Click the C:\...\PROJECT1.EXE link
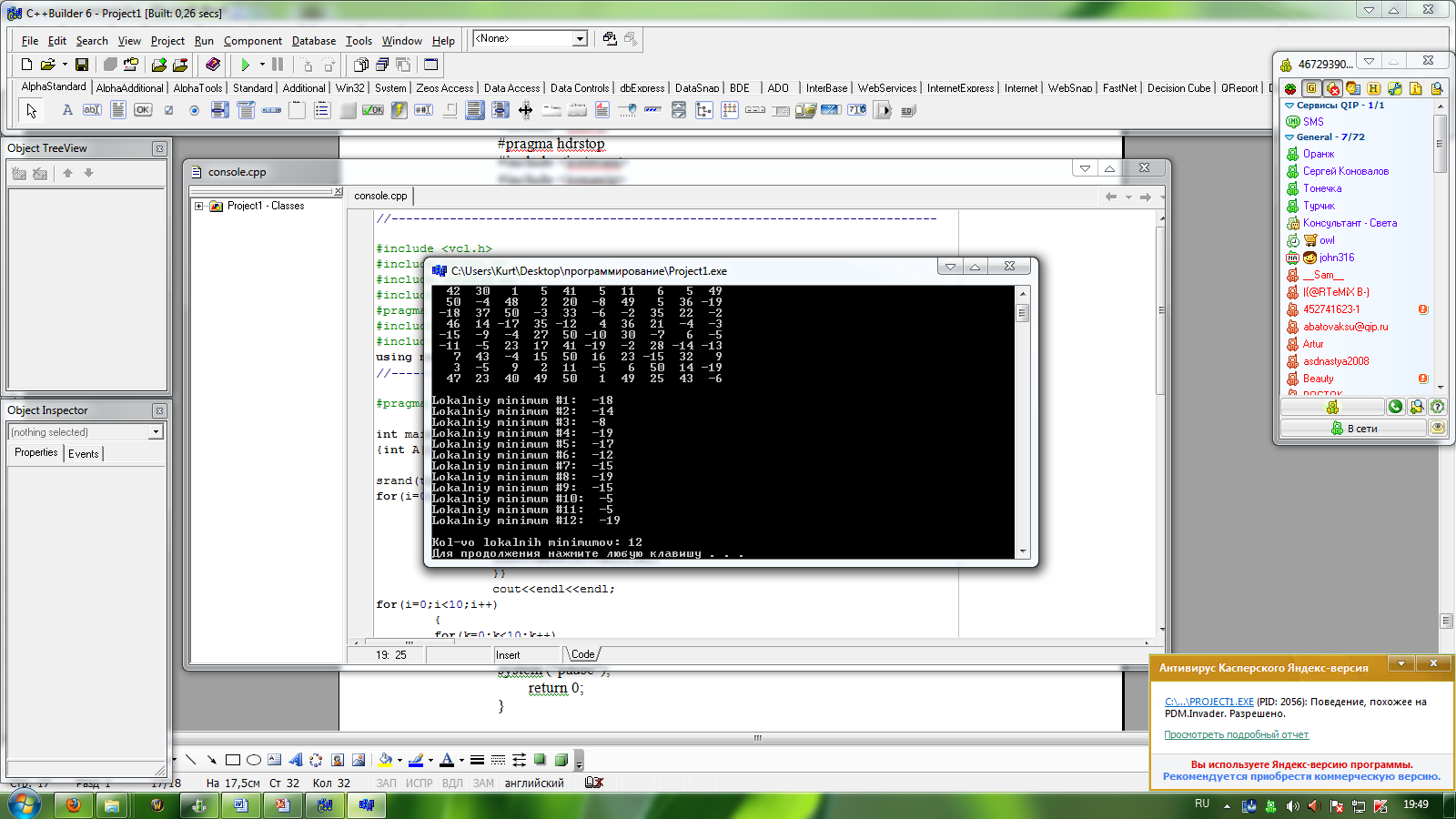 (1209, 702)
